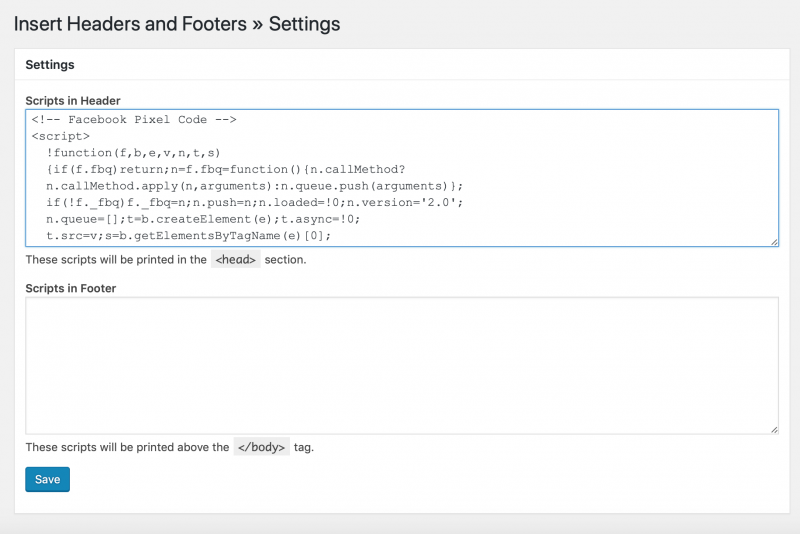Click 'These scripts will be printed above the' text

127,447
